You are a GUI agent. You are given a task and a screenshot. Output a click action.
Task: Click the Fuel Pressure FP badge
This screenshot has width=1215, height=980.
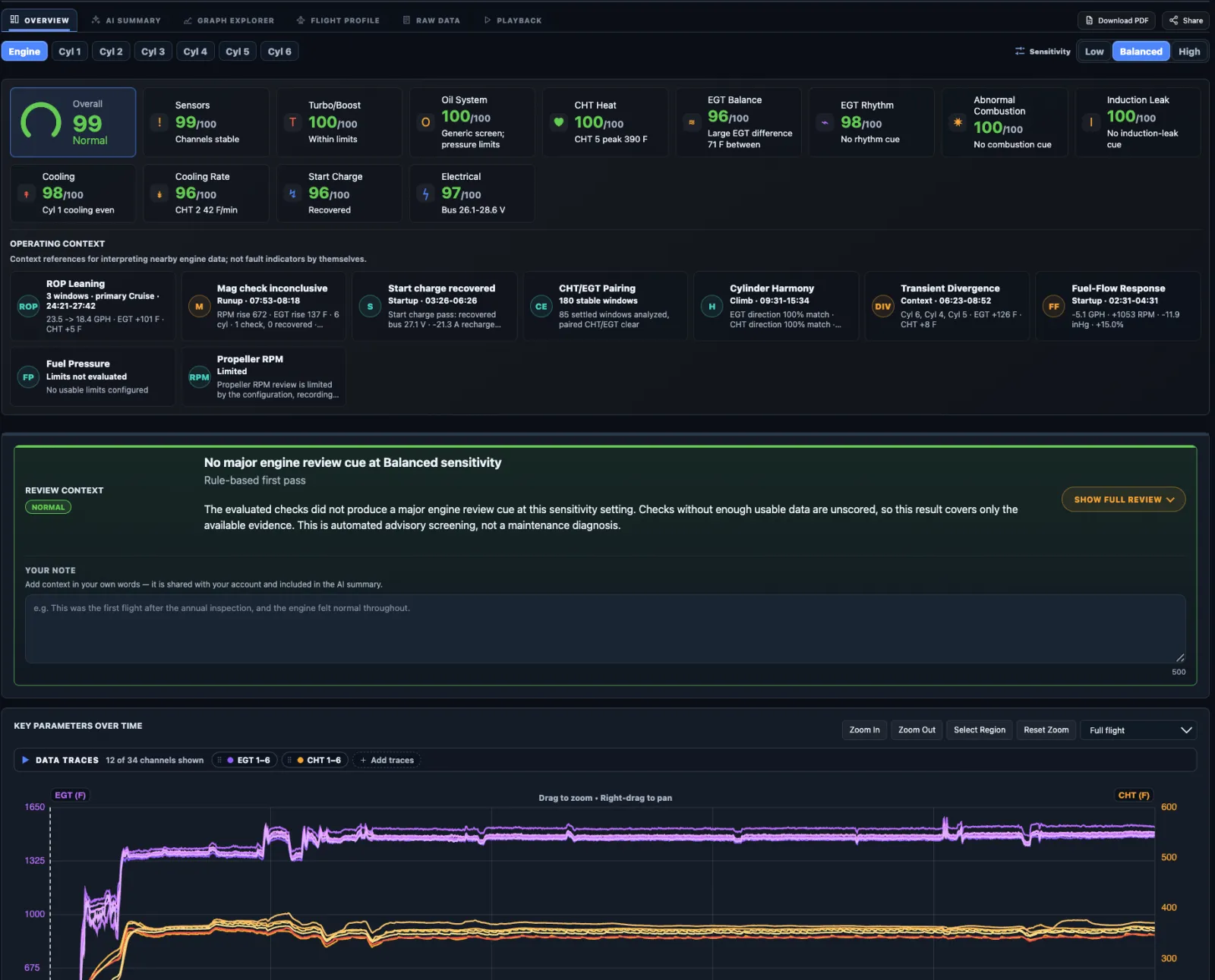28,377
